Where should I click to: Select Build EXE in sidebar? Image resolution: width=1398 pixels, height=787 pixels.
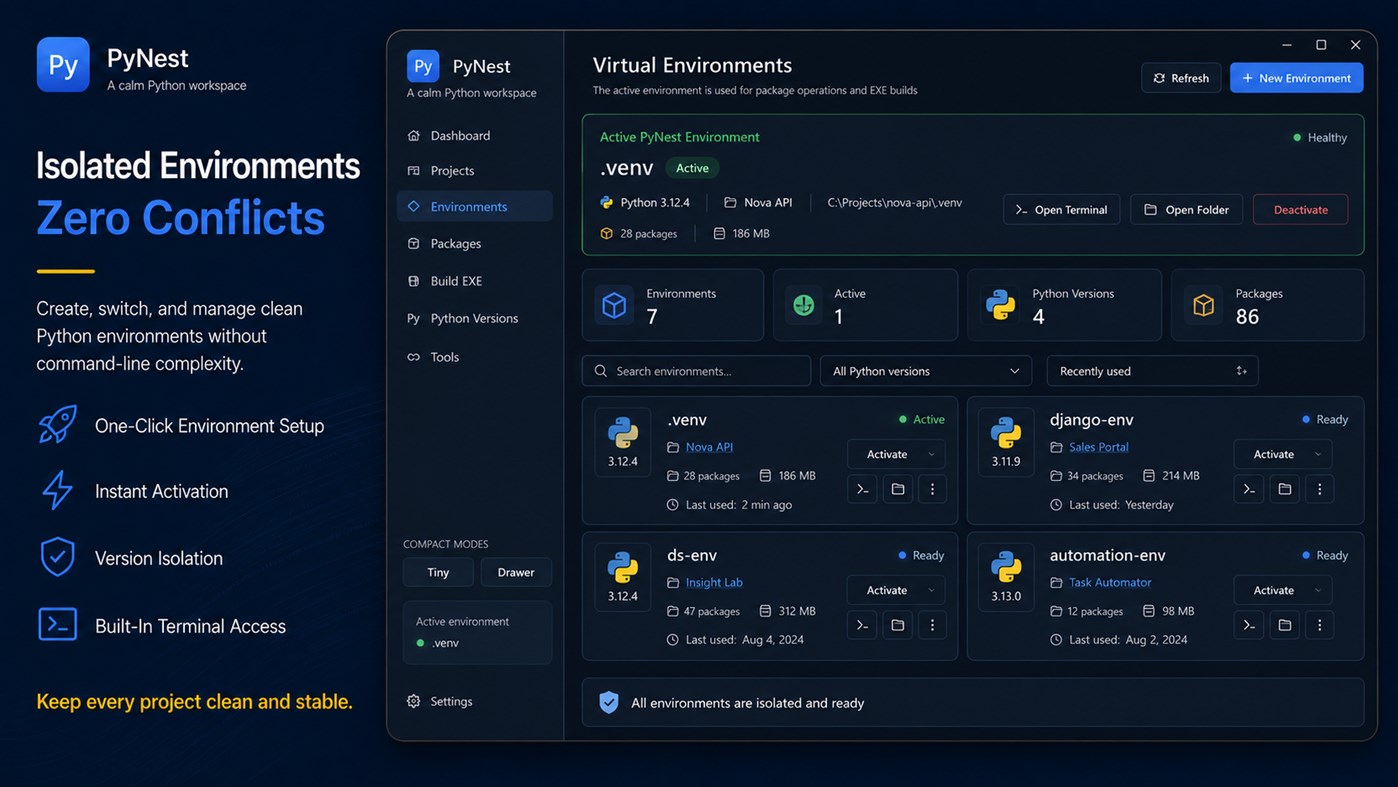pos(474,281)
